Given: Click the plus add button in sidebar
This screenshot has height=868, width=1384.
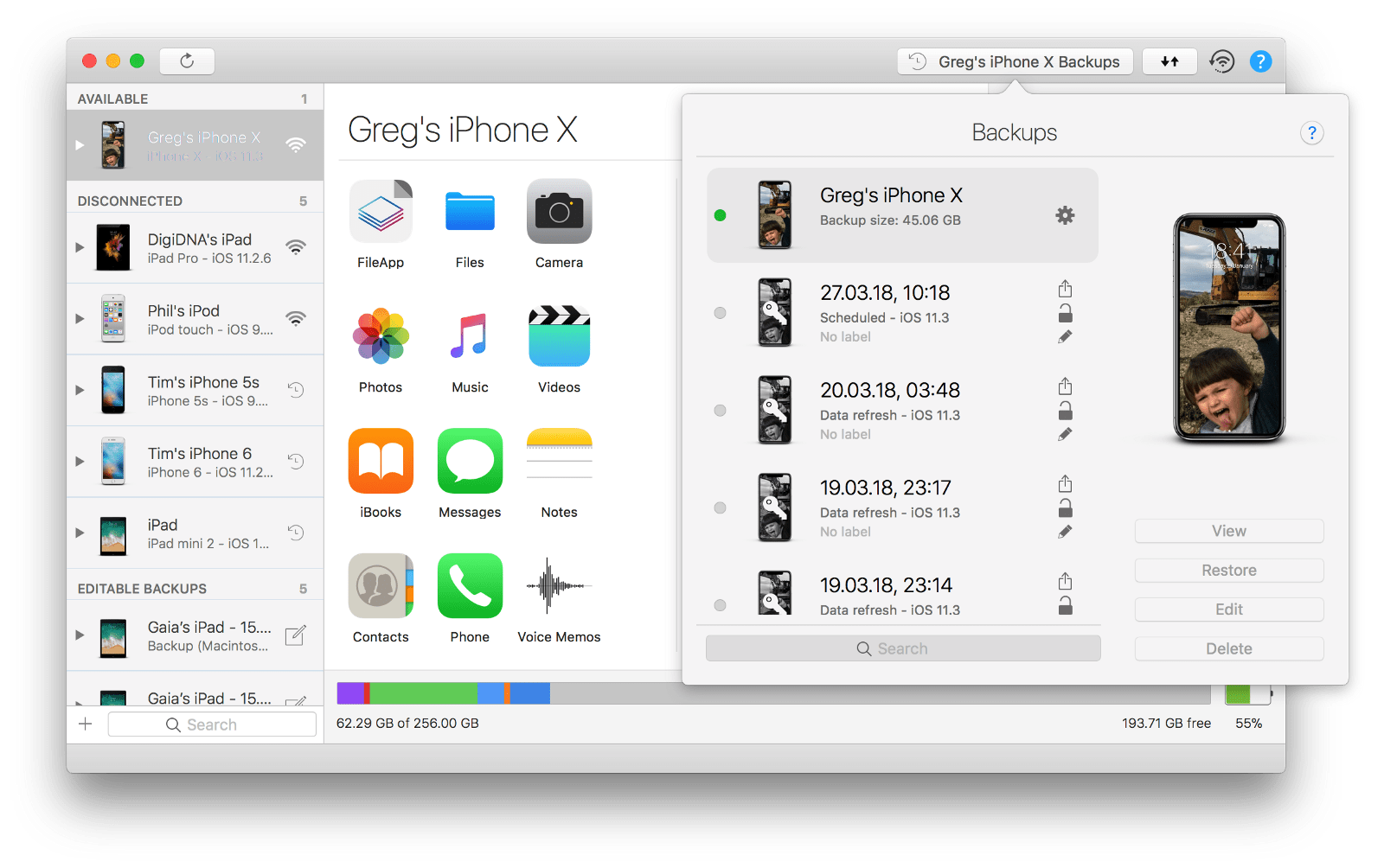Looking at the screenshot, I should pyautogui.click(x=86, y=724).
